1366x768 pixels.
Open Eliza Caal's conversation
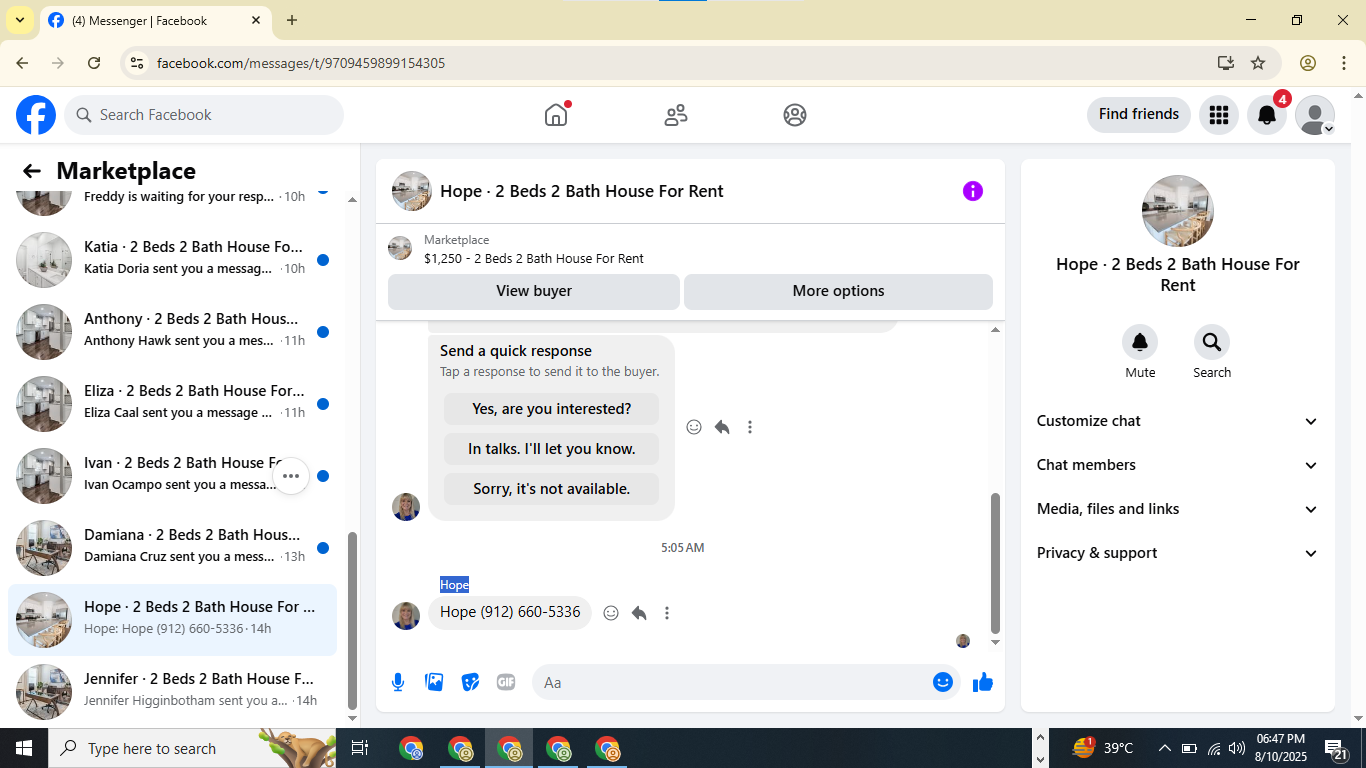[173, 404]
